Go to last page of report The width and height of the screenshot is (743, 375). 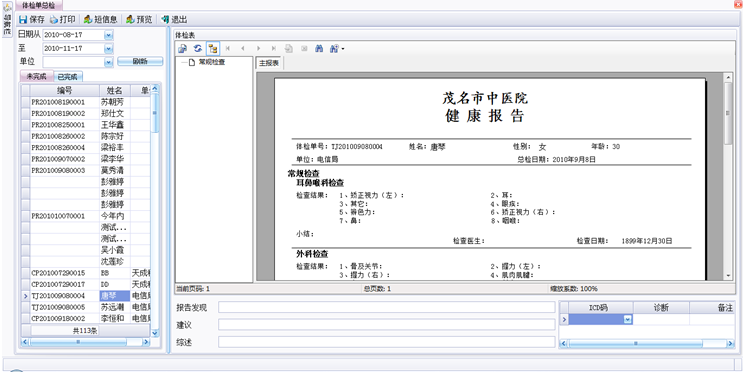click(x=273, y=48)
